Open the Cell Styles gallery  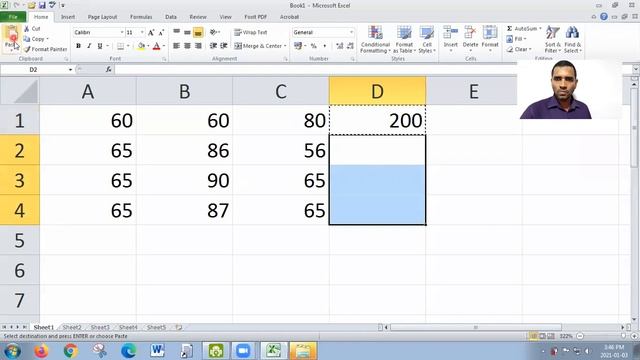[x=427, y=39]
